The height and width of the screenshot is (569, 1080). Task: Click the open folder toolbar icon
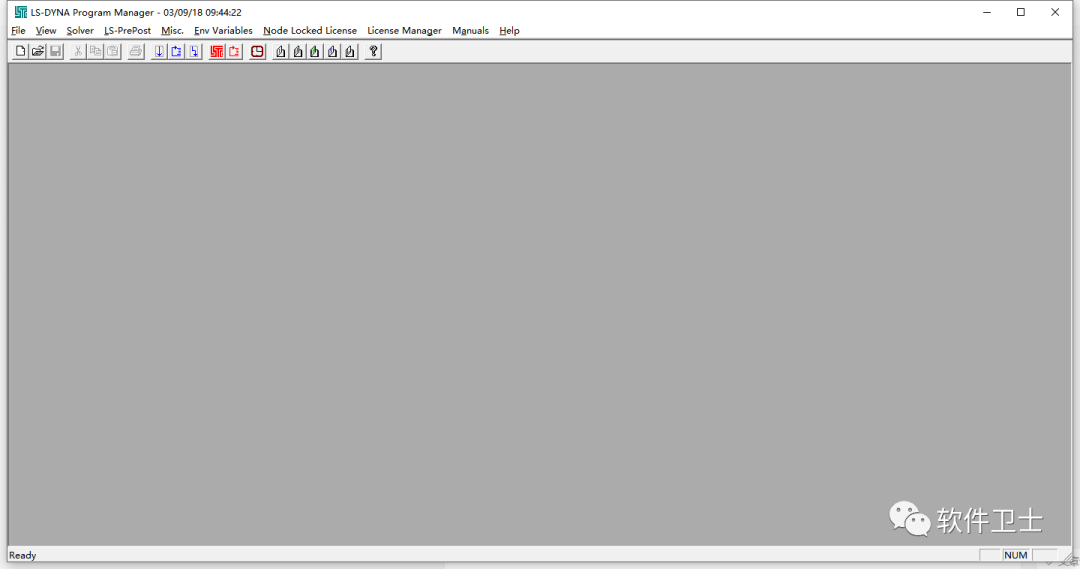38,52
